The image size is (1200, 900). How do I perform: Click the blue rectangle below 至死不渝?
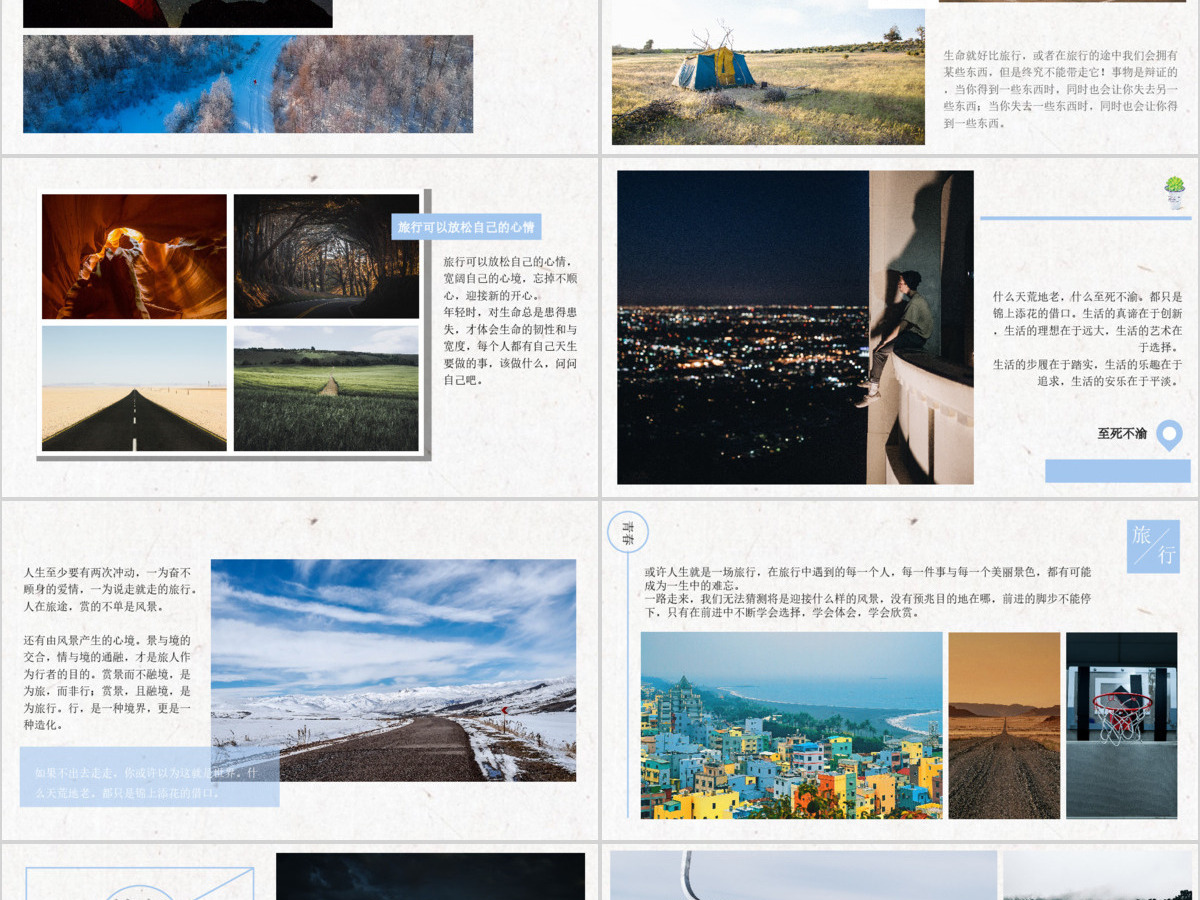pyautogui.click(x=1118, y=471)
